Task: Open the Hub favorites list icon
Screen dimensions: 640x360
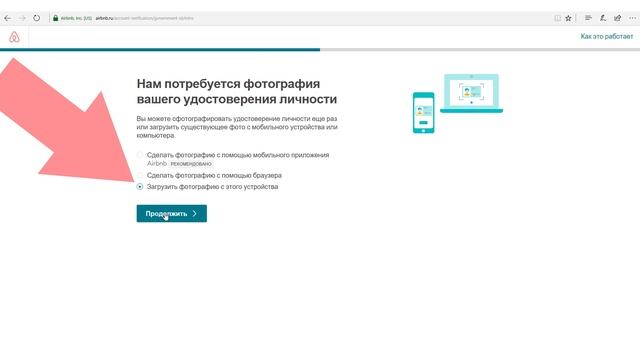Action: 588,18
